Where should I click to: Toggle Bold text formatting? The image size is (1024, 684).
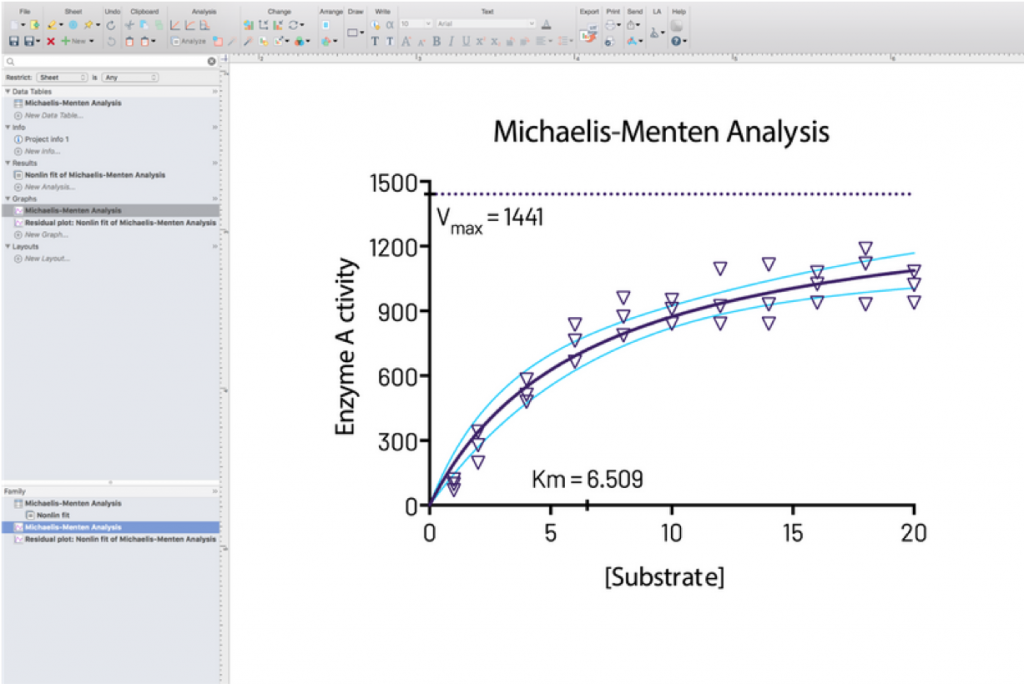click(x=436, y=41)
